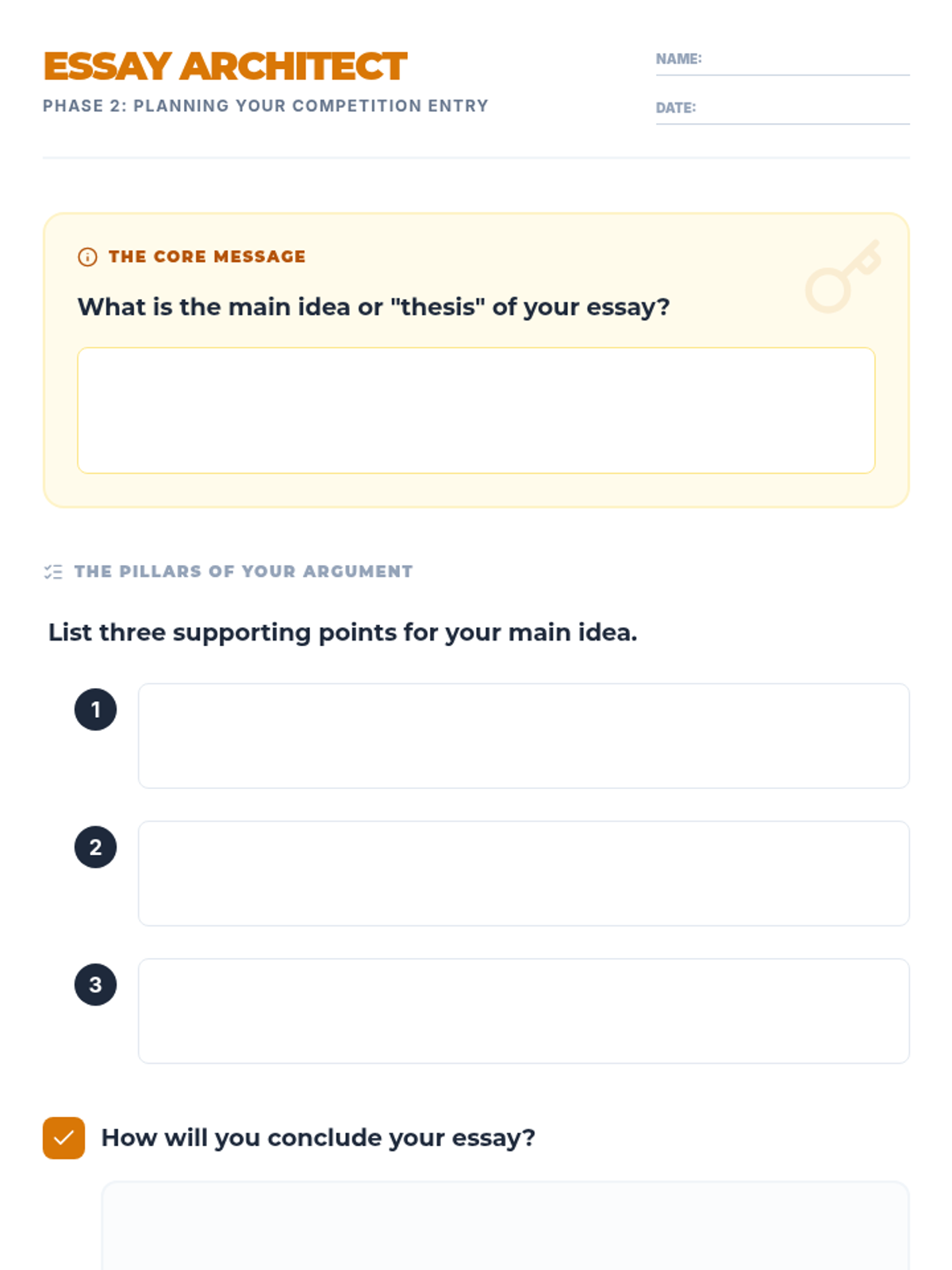Click The Core Message heading

(207, 257)
